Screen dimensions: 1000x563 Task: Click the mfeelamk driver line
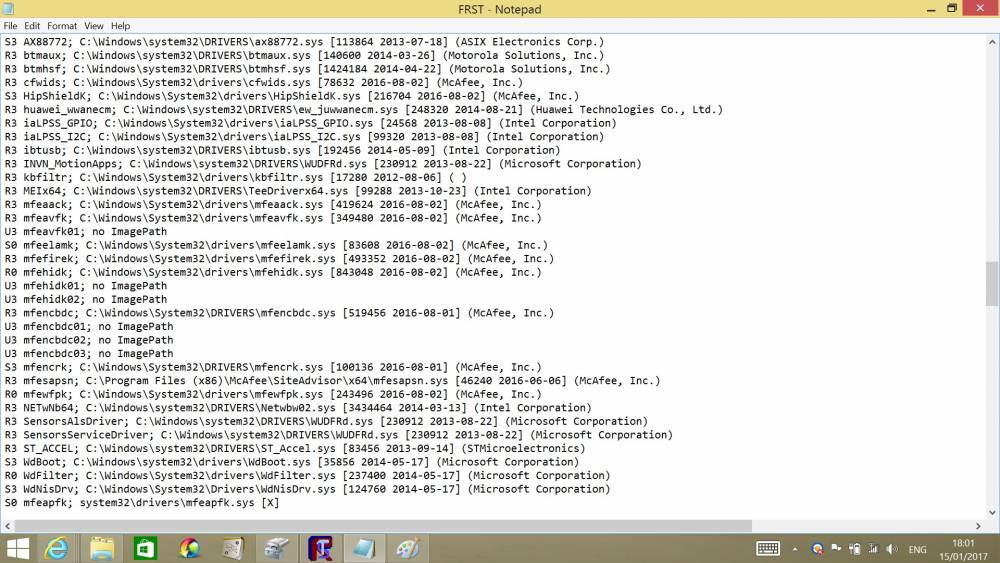point(276,245)
